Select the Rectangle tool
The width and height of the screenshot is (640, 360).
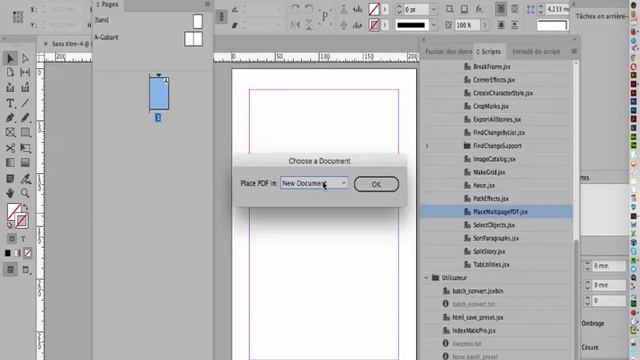tap(25, 133)
